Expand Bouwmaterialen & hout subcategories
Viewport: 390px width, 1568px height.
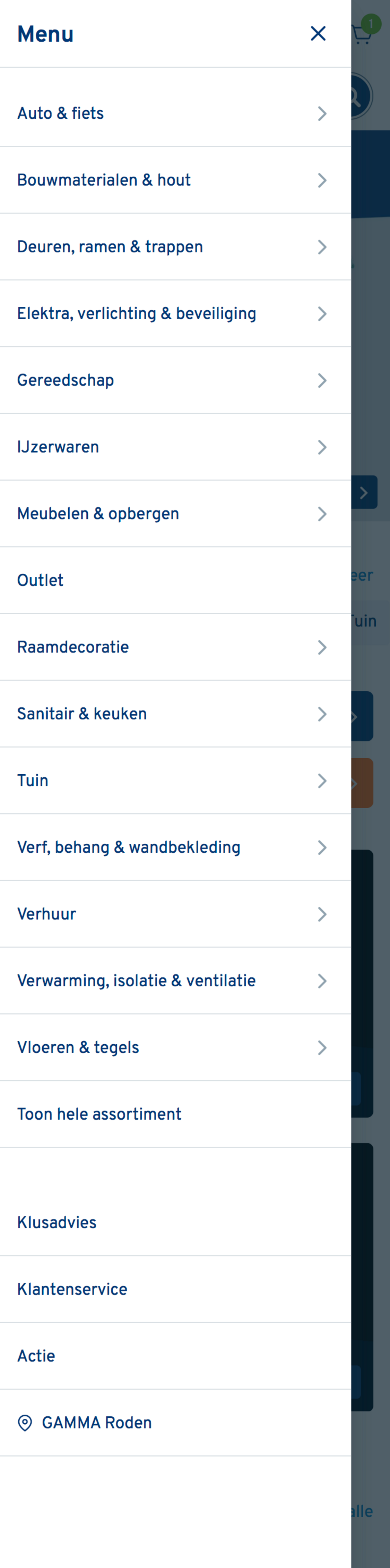click(322, 180)
